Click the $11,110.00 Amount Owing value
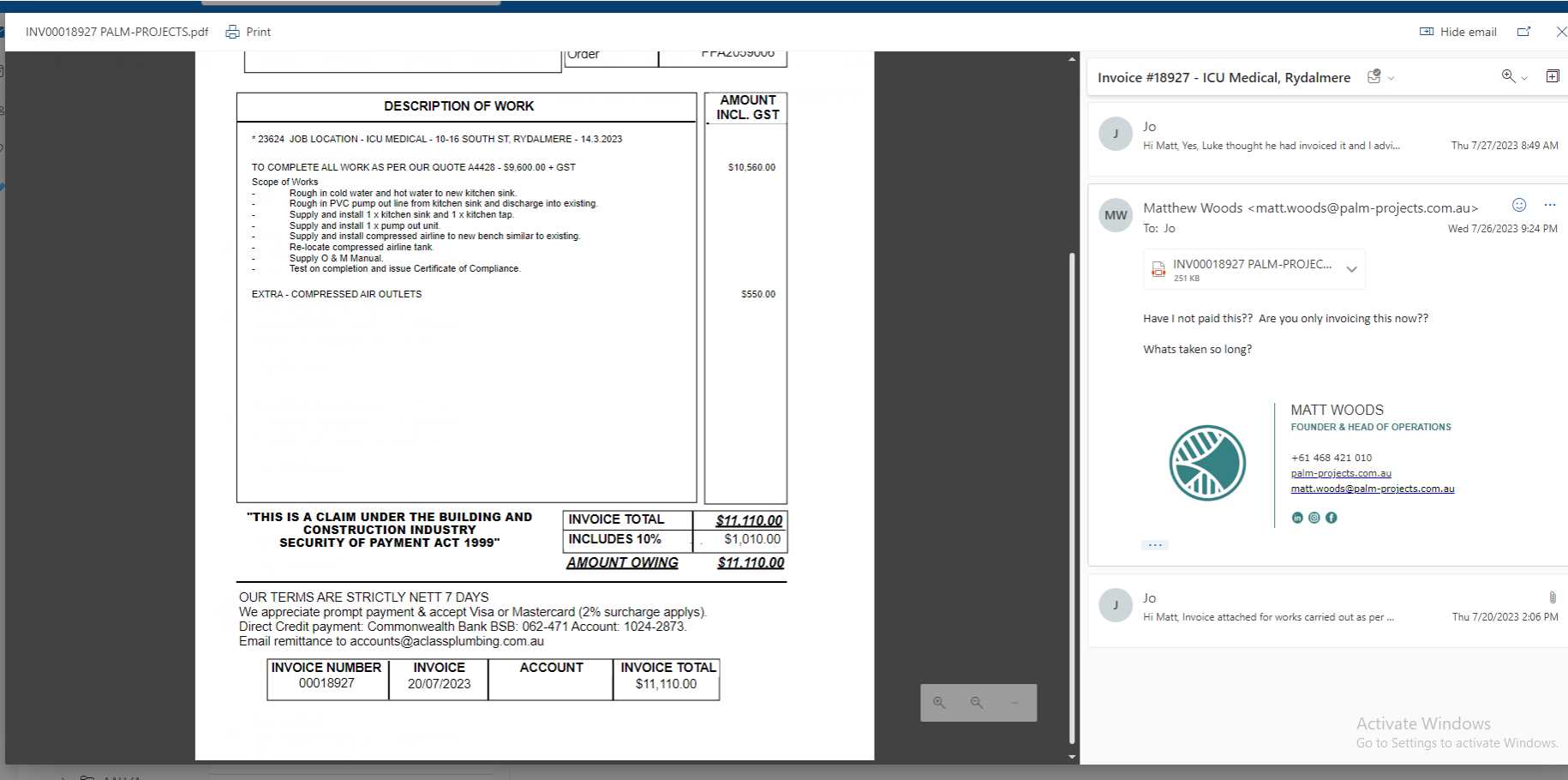Image resolution: width=1568 pixels, height=780 pixels. pos(751,562)
